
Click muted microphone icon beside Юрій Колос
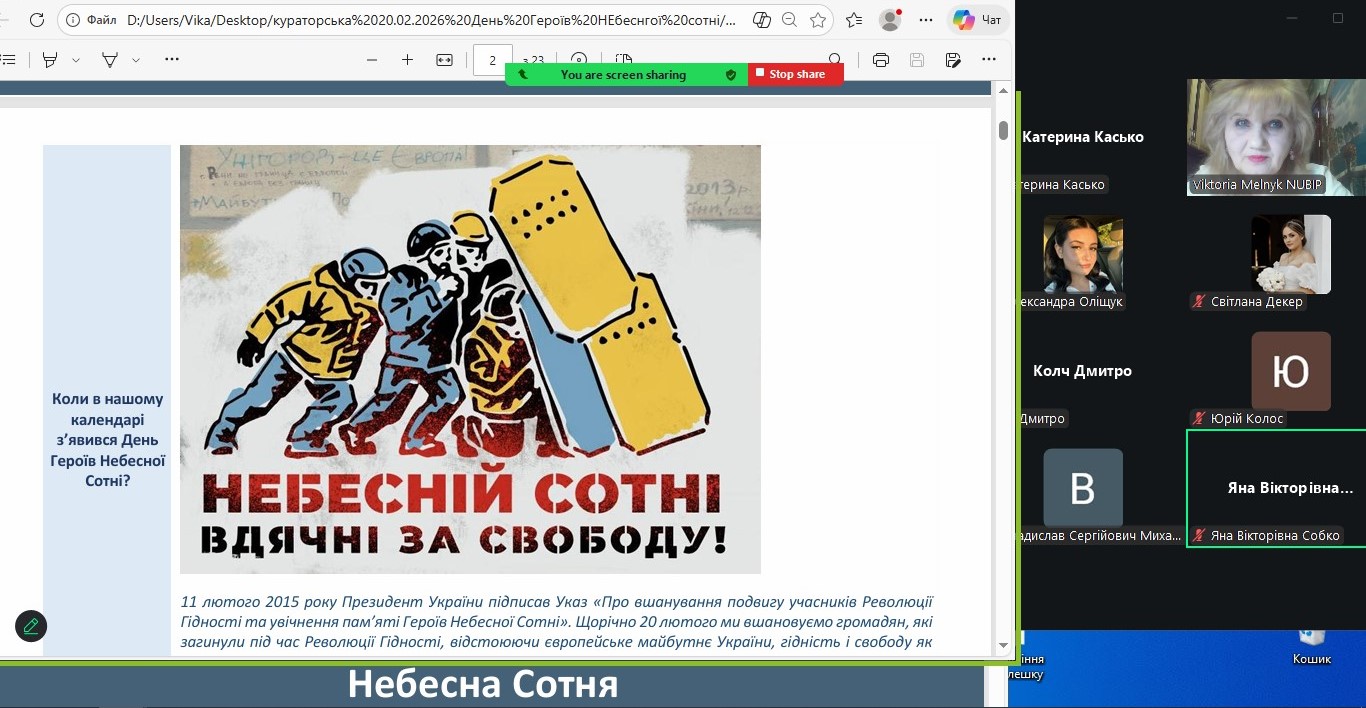[x=1198, y=418]
